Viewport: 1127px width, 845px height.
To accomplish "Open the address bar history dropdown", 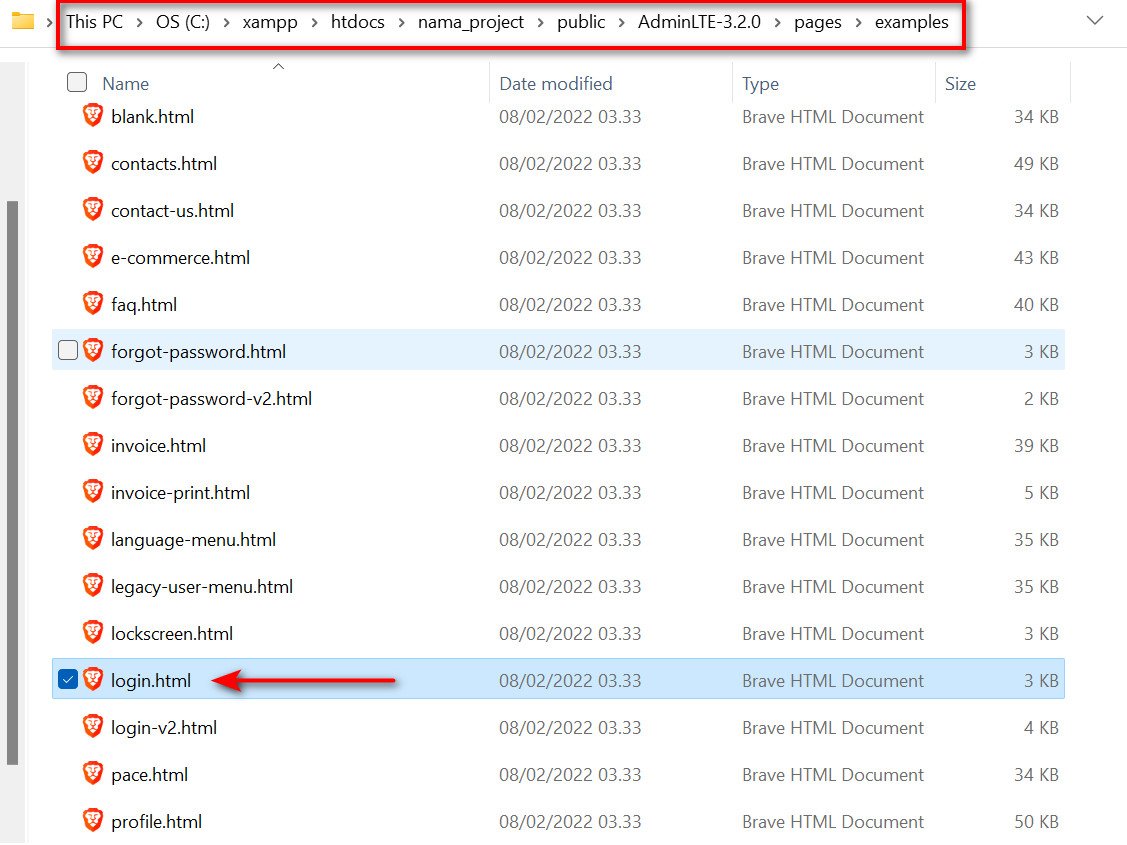I will coord(1095,21).
